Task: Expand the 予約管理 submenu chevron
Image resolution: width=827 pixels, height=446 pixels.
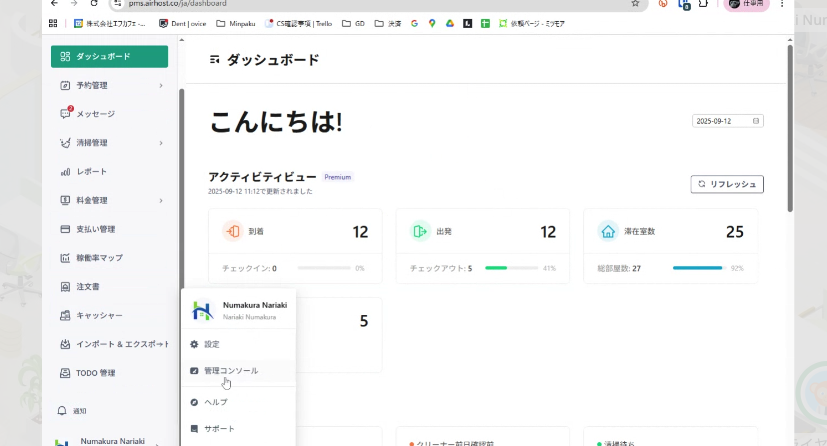Action: pos(160,86)
